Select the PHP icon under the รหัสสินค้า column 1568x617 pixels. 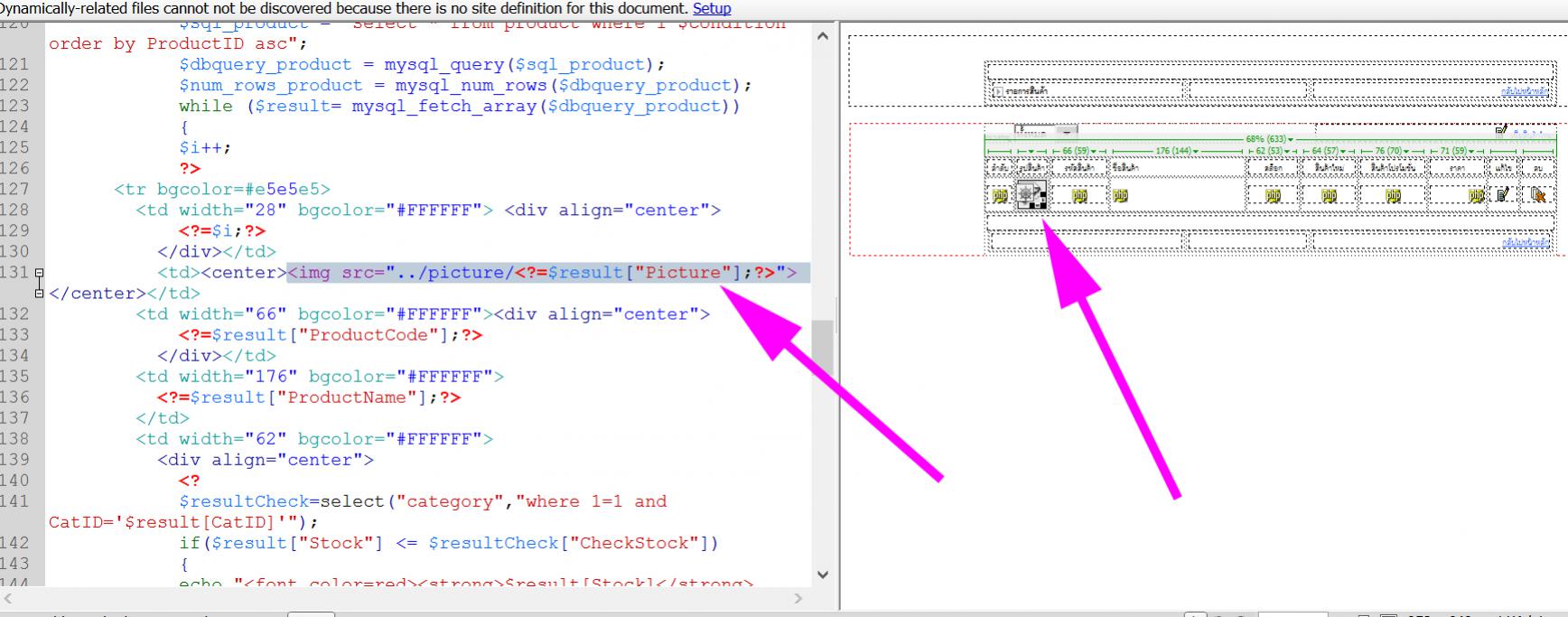(x=1079, y=195)
